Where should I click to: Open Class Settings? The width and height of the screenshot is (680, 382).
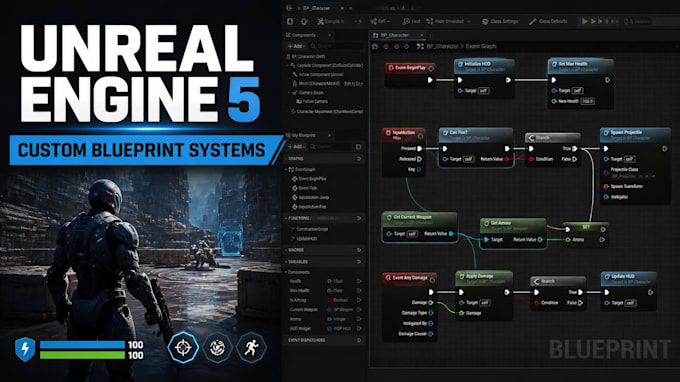click(500, 21)
